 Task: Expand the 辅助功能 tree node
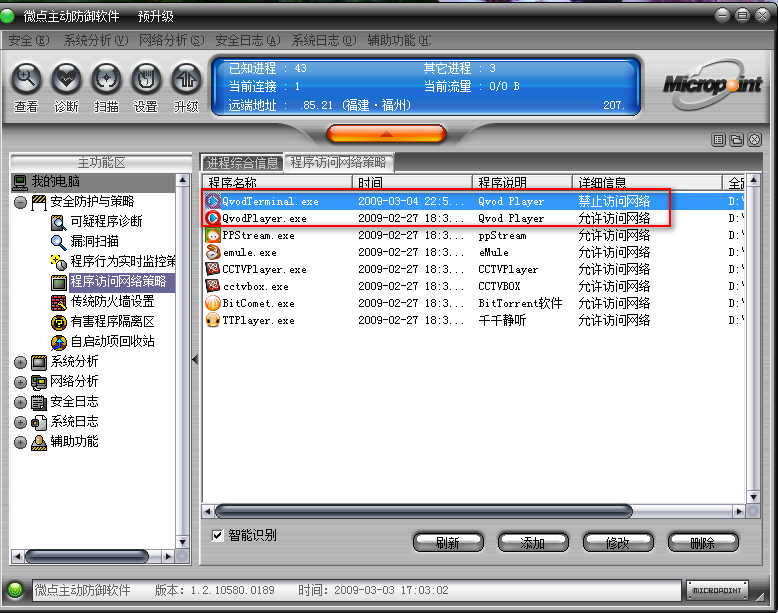(20, 442)
